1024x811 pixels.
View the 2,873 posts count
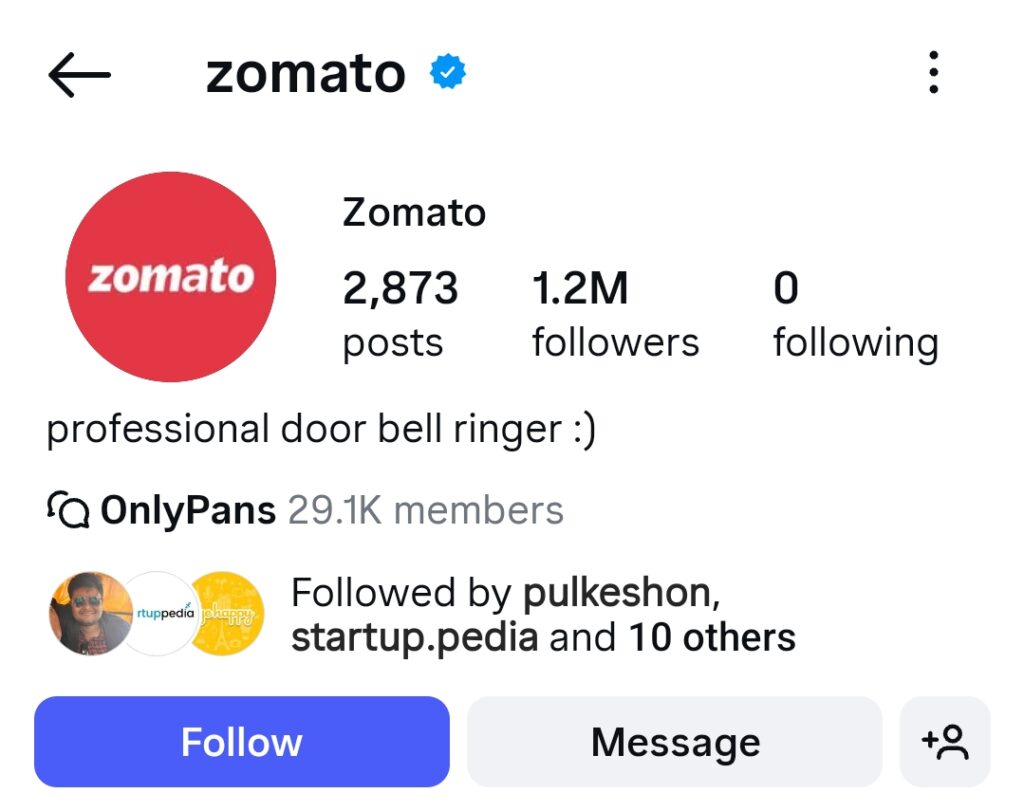pyautogui.click(x=400, y=315)
